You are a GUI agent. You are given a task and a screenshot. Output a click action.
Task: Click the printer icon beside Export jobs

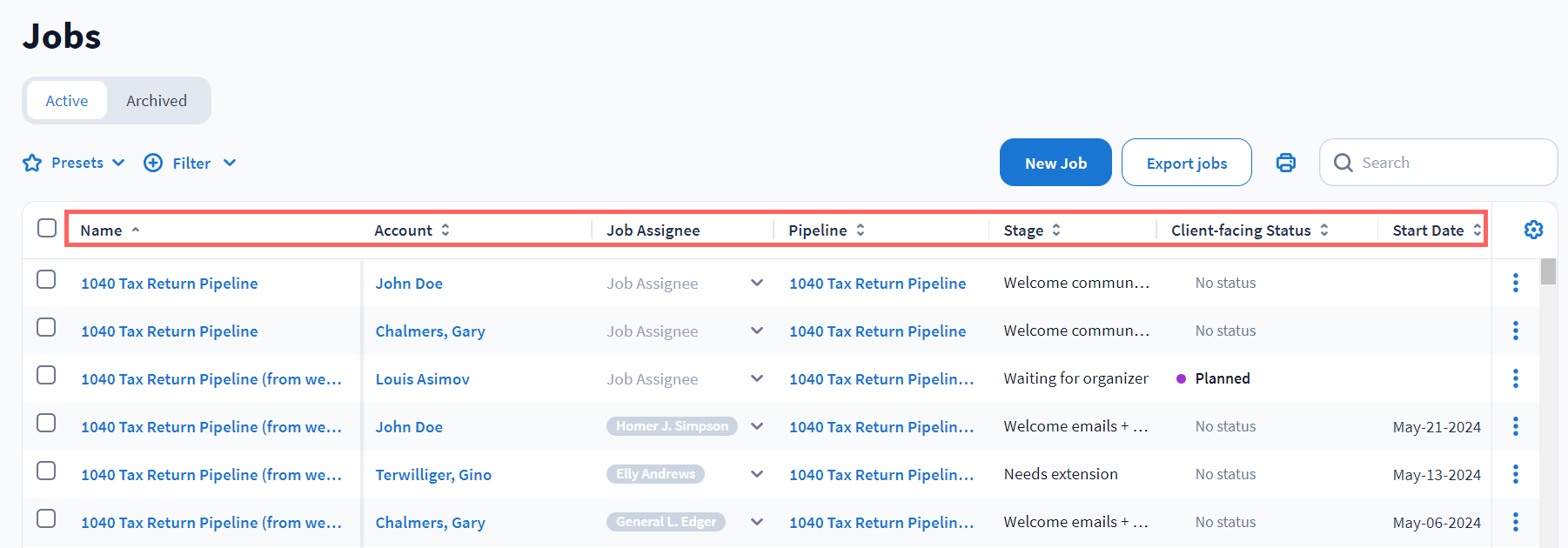[x=1285, y=163]
